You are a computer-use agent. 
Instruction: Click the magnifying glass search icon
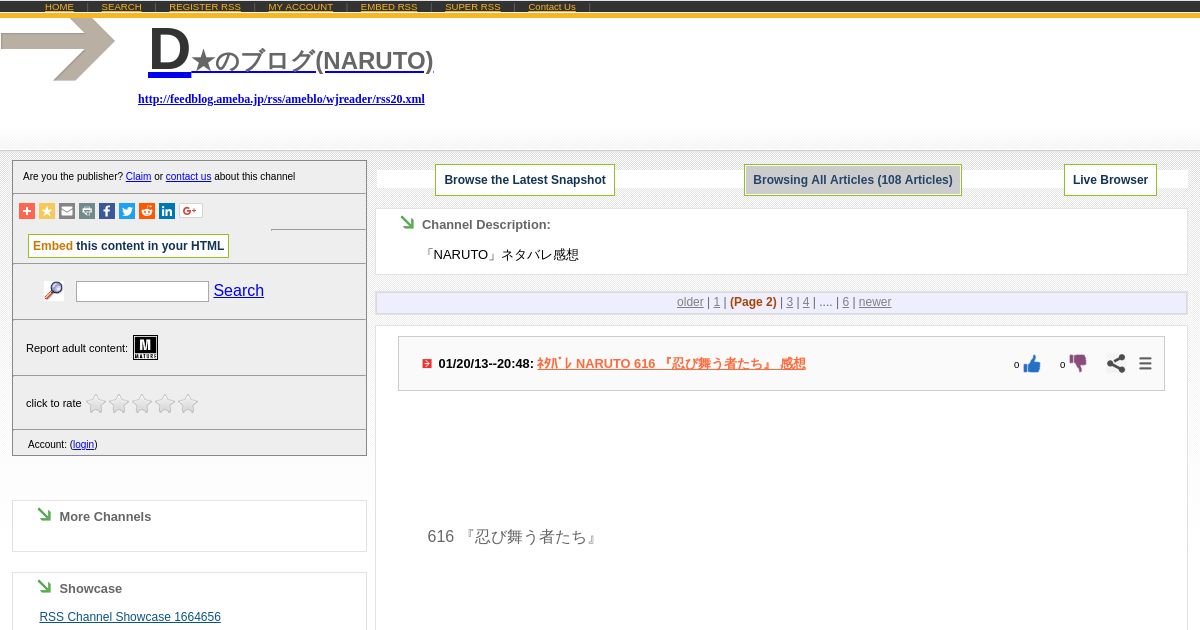pos(54,291)
